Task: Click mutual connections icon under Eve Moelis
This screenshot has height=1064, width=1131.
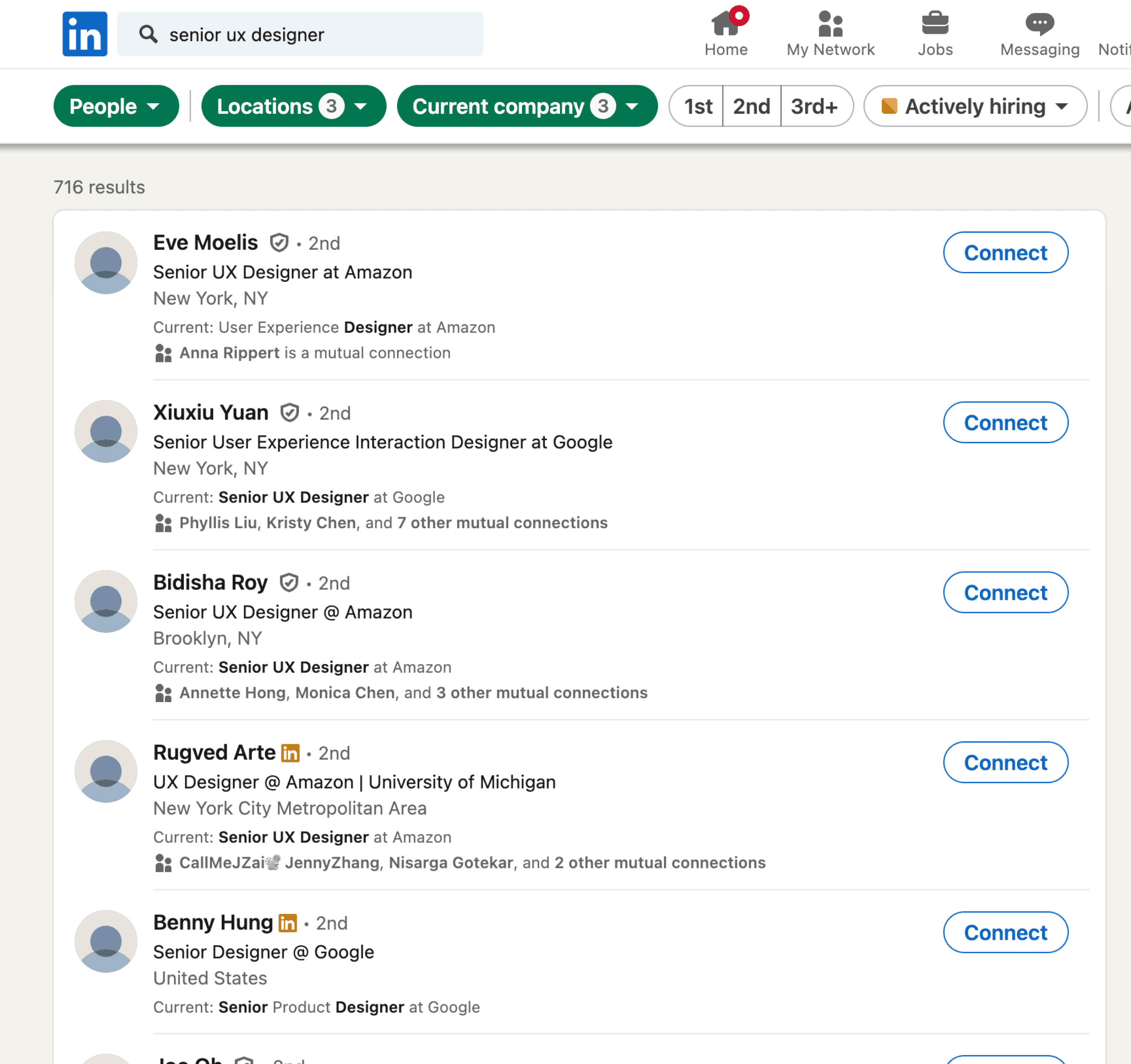Action: coord(163,353)
